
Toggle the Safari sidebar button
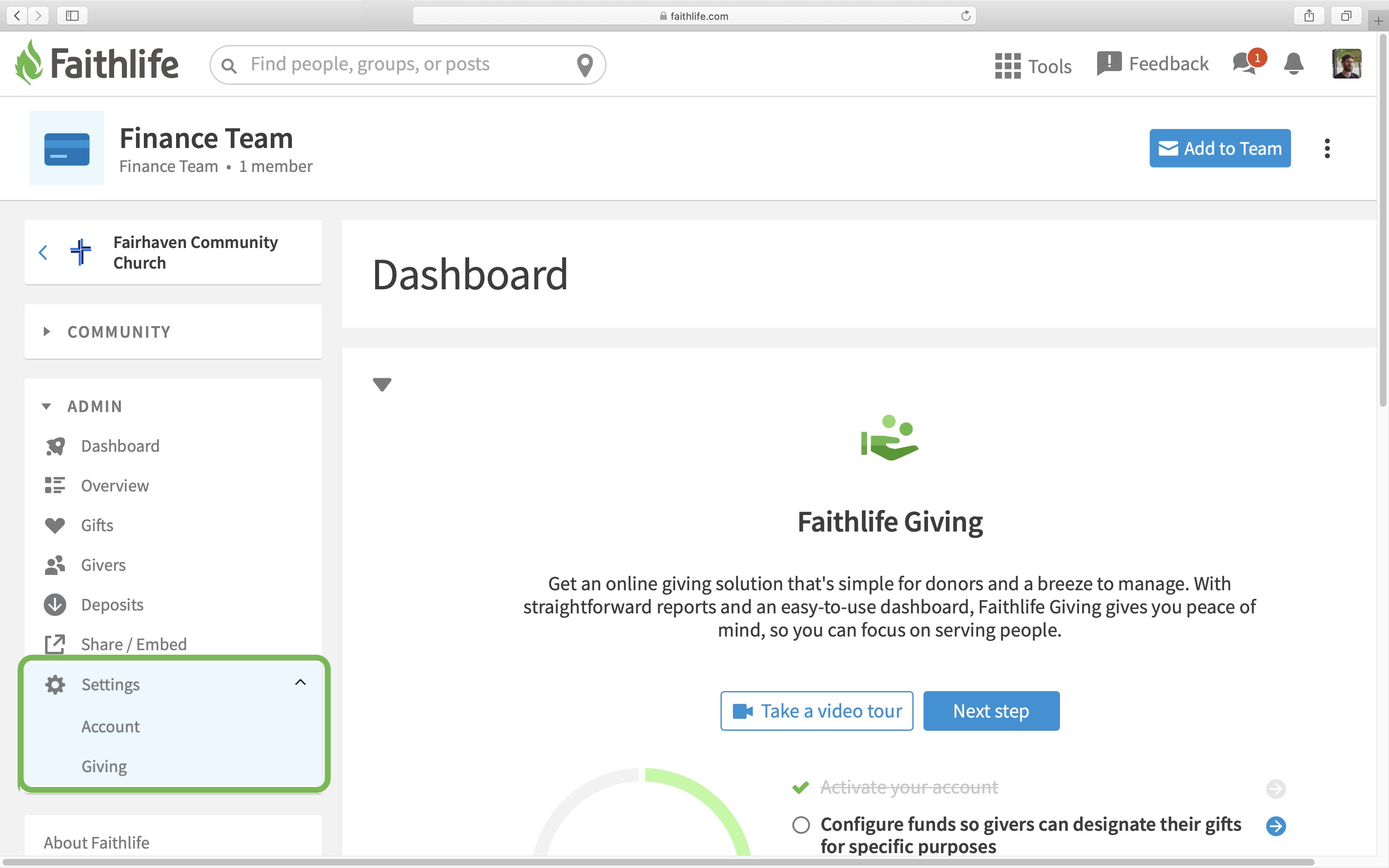tap(72, 16)
